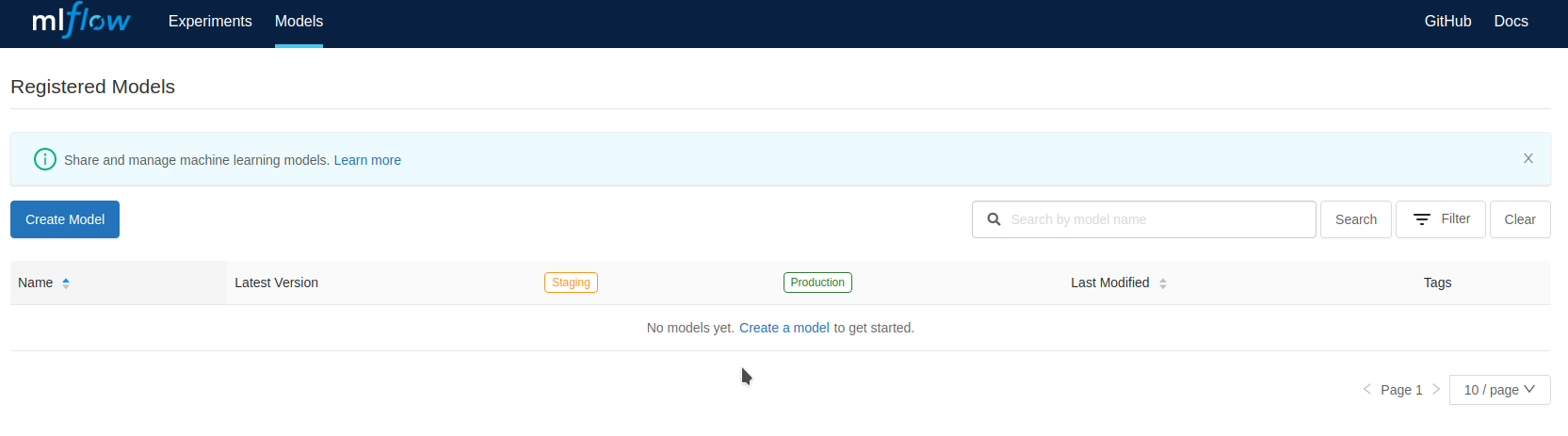The height and width of the screenshot is (436, 1568).
Task: Sort by Last Modified column
Action: pyautogui.click(x=1119, y=283)
